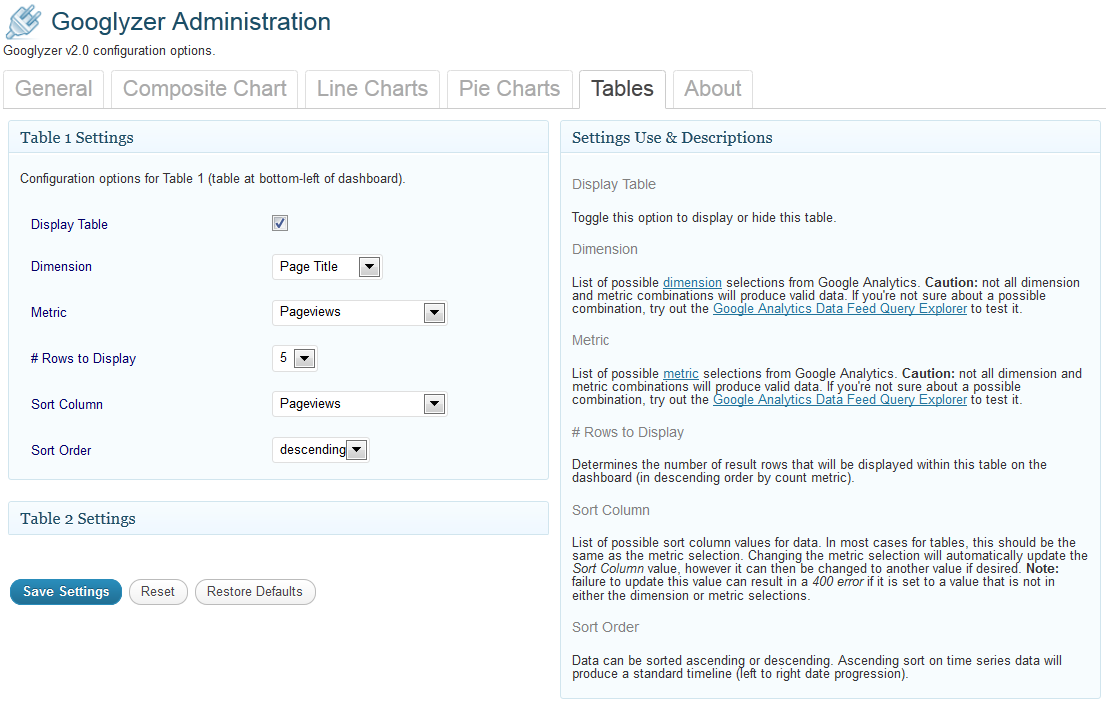
Task: Open the Metric dropdown showing Pageviews
Action: point(360,312)
